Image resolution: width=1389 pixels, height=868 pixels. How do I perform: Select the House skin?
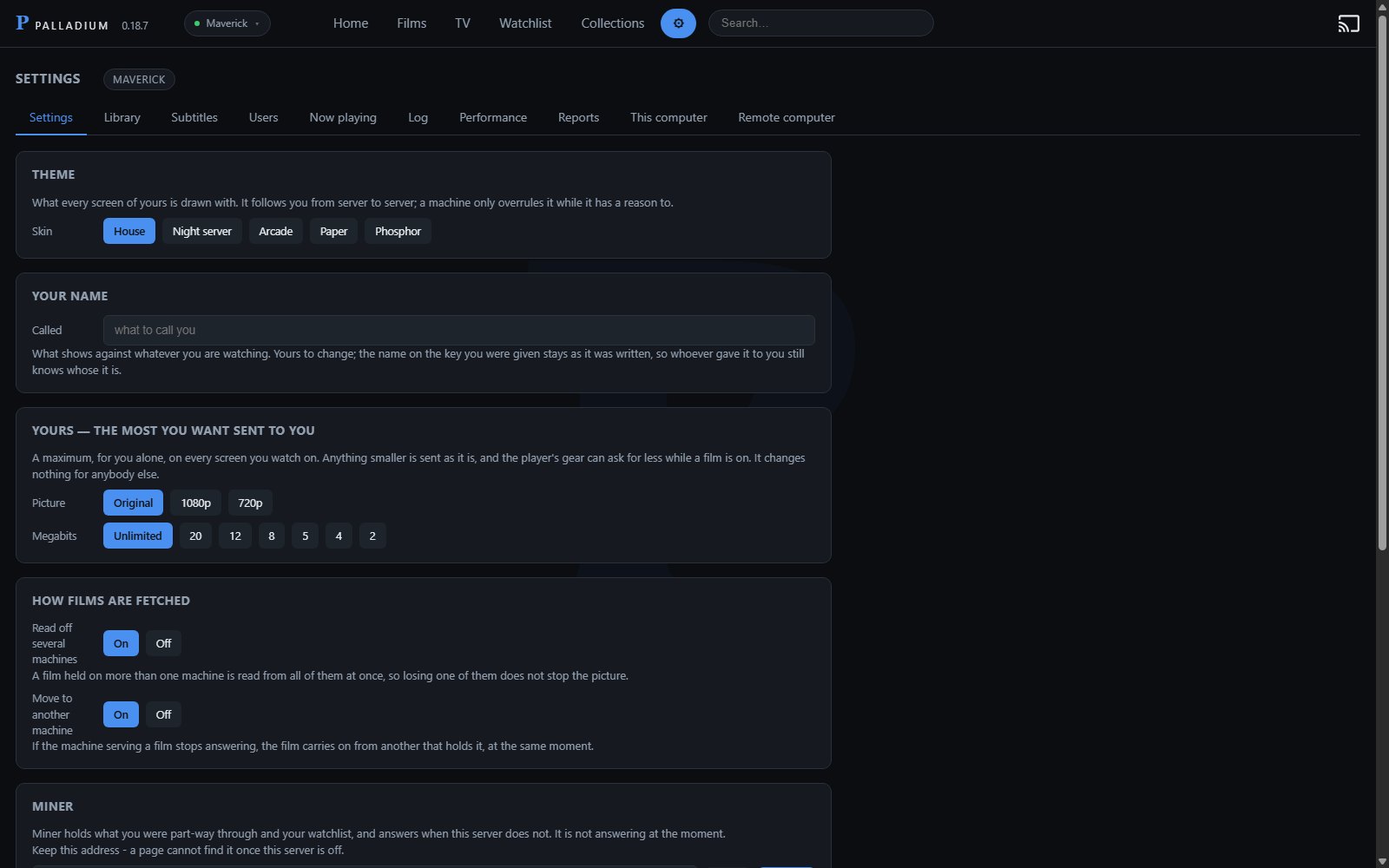(x=129, y=231)
